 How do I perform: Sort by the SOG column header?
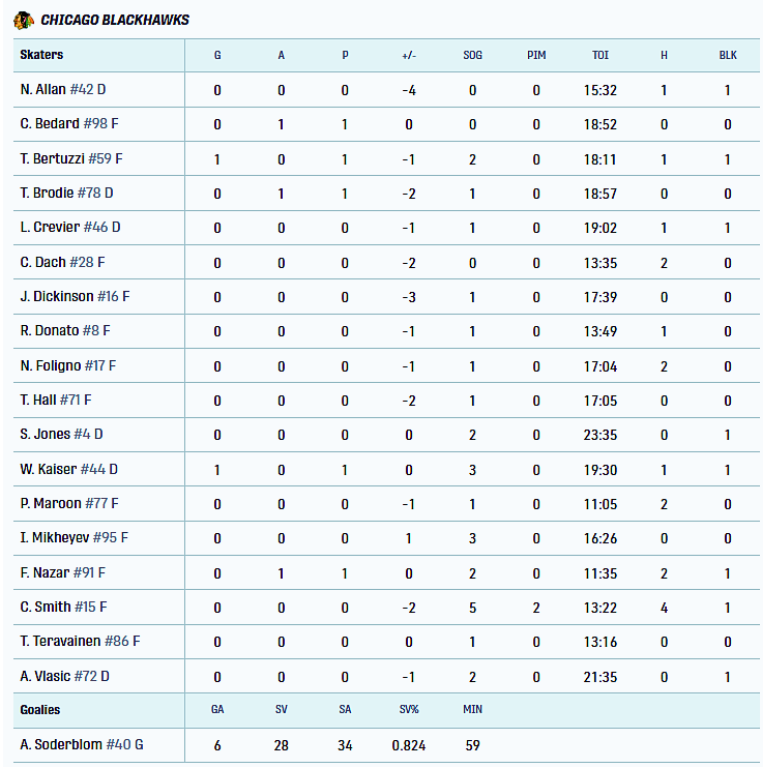[472, 55]
